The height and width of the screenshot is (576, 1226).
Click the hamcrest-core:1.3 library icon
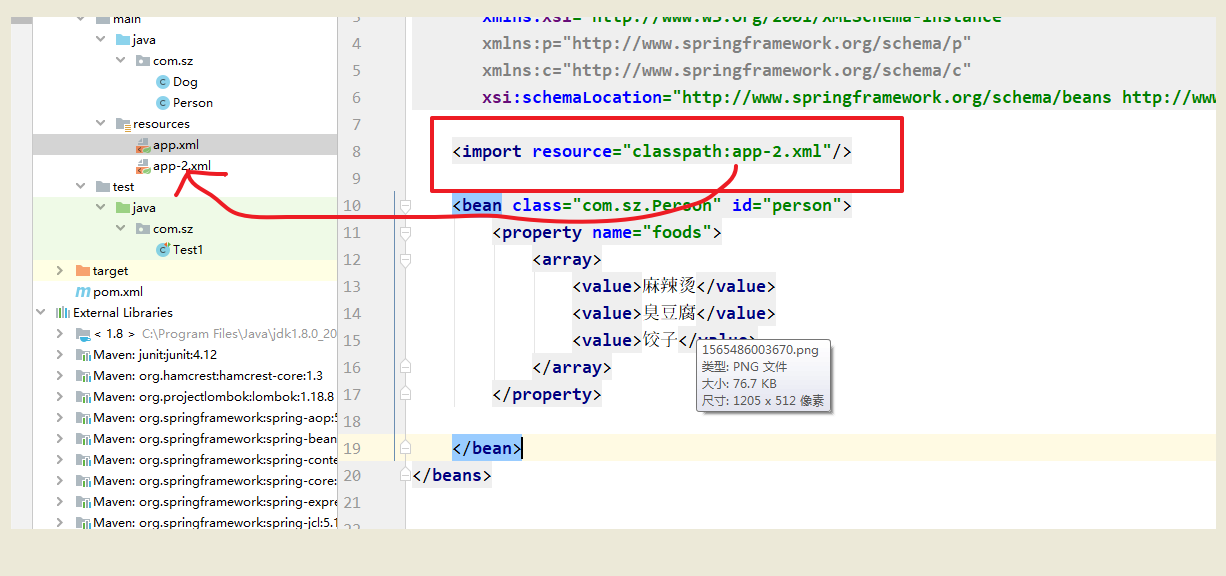83,376
